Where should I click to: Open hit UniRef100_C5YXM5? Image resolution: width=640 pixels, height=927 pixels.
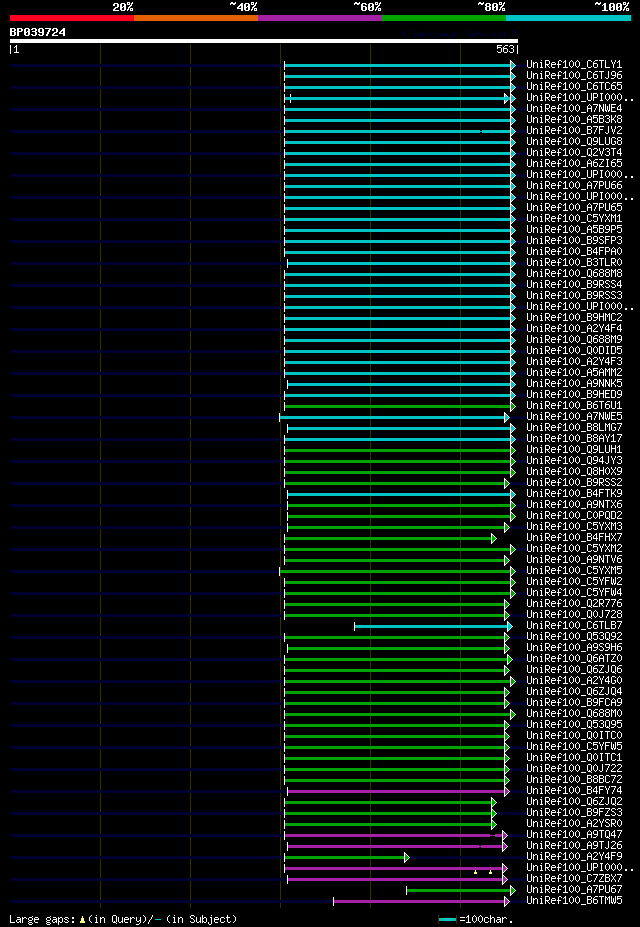click(x=574, y=571)
